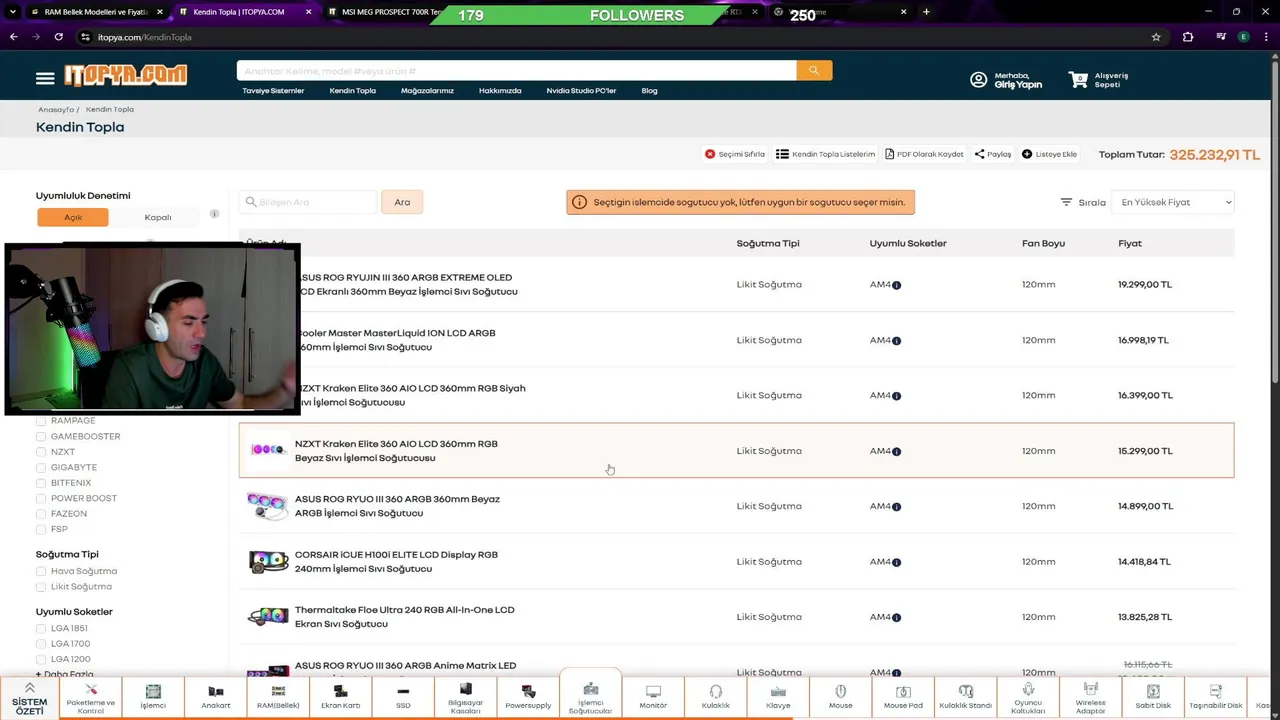Click the ITOPYA.COM logo

[126, 76]
